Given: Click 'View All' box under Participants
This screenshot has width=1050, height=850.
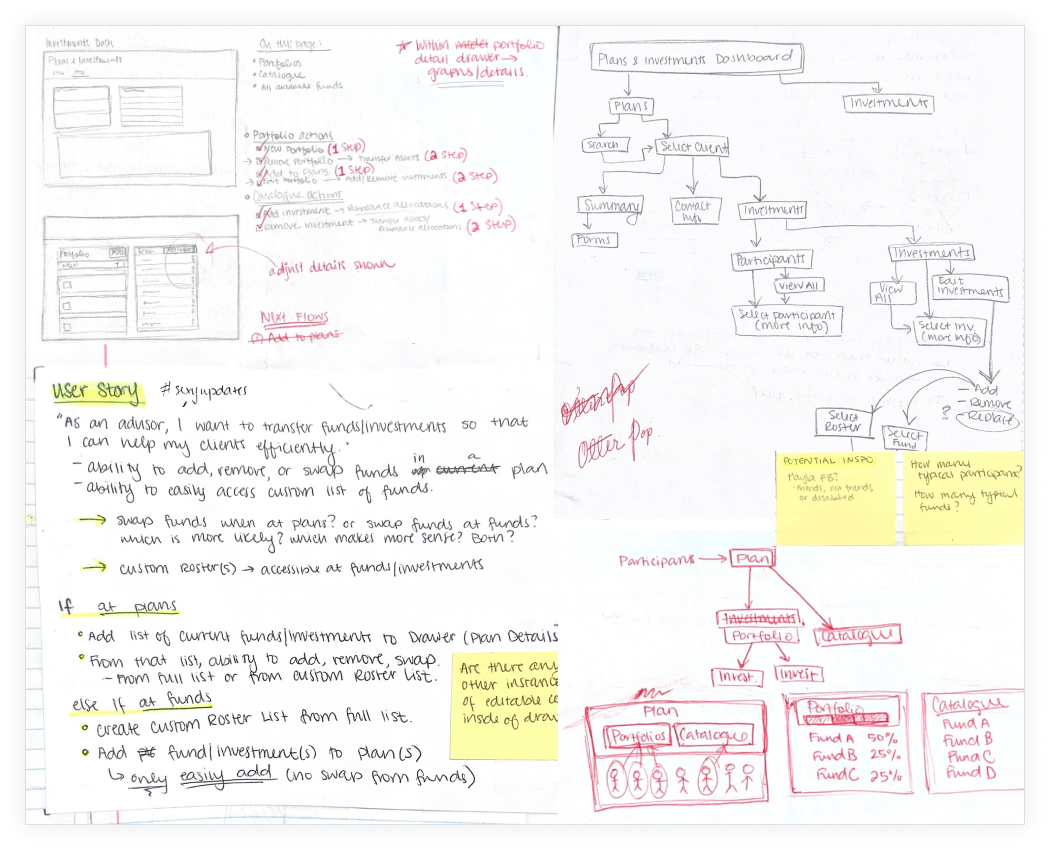Looking at the screenshot, I should 799,285.
